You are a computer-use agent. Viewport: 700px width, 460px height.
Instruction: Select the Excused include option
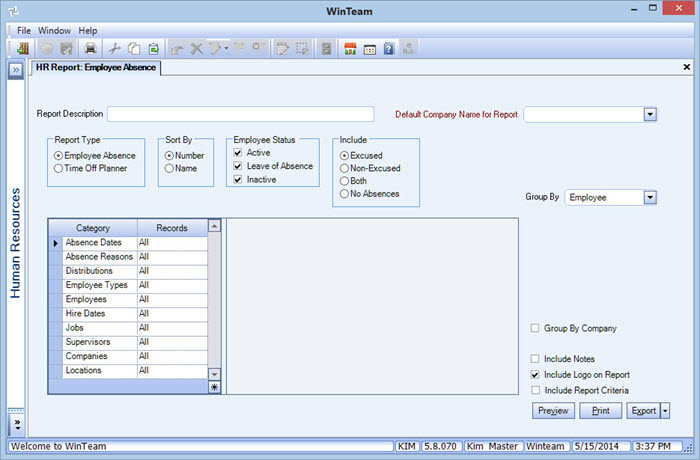click(x=361, y=155)
